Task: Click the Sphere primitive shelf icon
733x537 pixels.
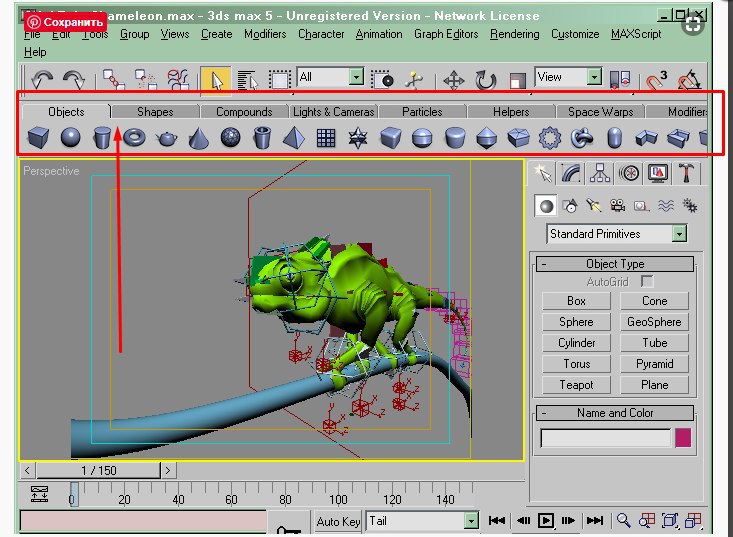Action: [71, 138]
